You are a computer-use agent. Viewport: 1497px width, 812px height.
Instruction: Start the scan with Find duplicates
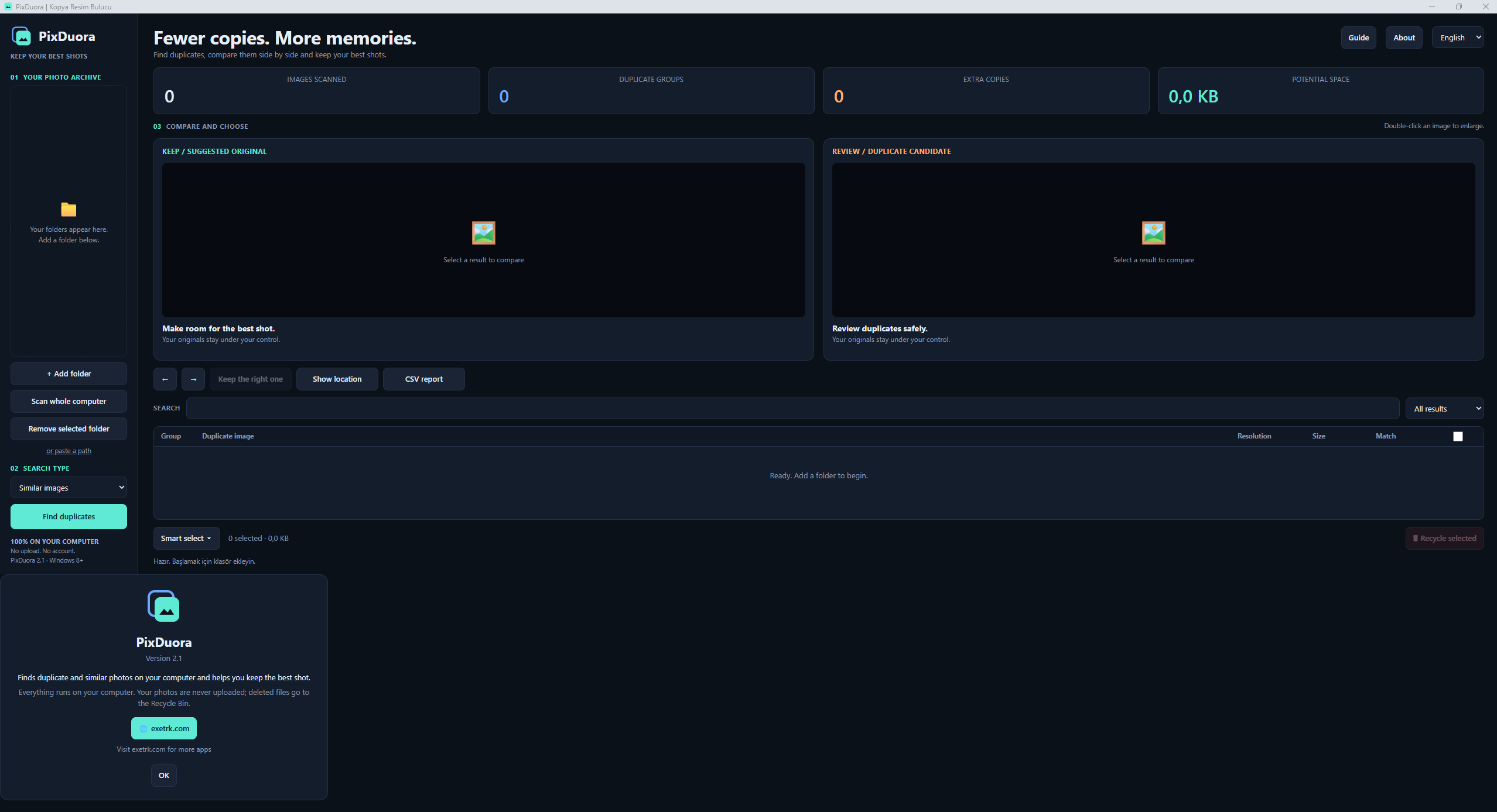(x=69, y=516)
